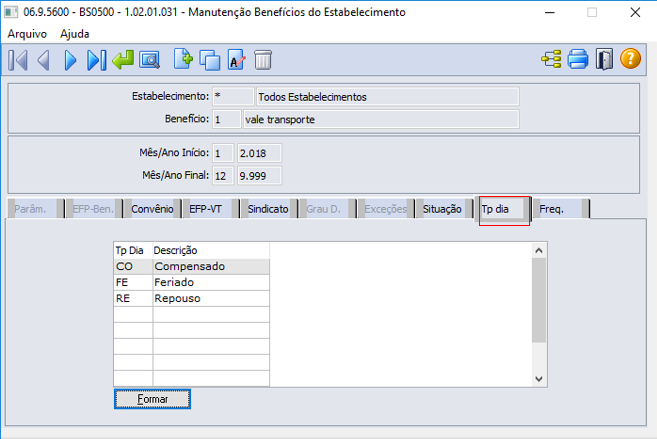
Task: Jump to the last record
Action: [96, 60]
